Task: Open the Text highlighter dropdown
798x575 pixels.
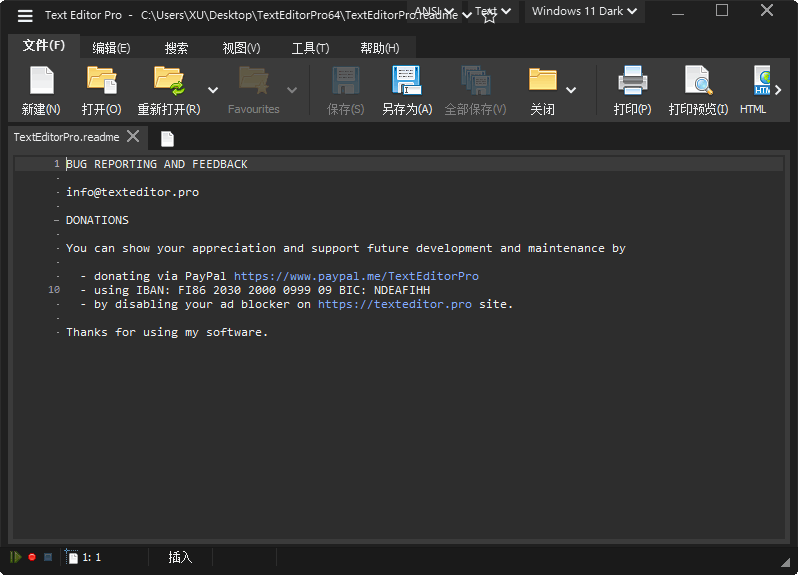Action: point(493,11)
